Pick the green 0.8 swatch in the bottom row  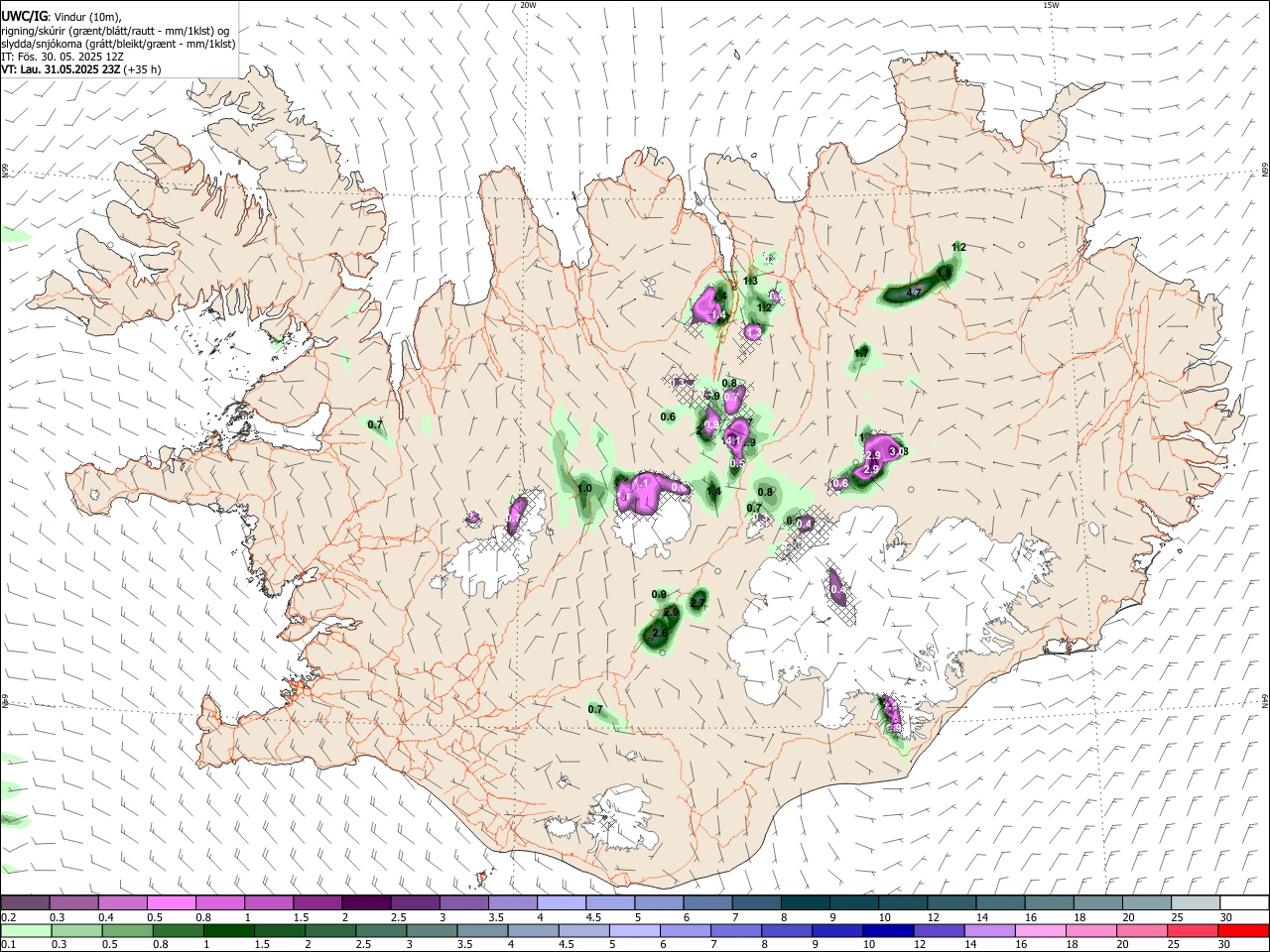(x=178, y=930)
